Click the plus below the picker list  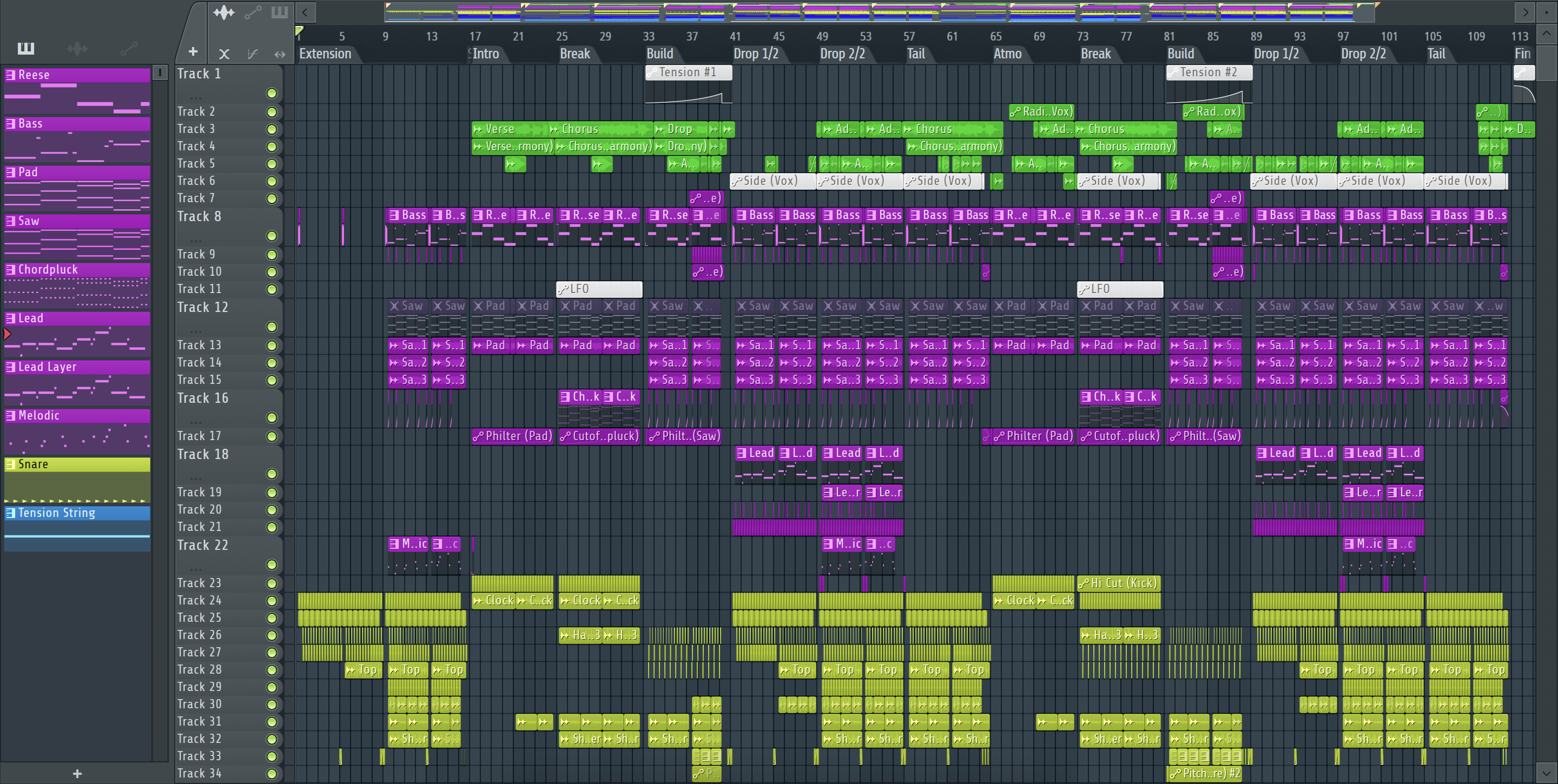tap(77, 773)
